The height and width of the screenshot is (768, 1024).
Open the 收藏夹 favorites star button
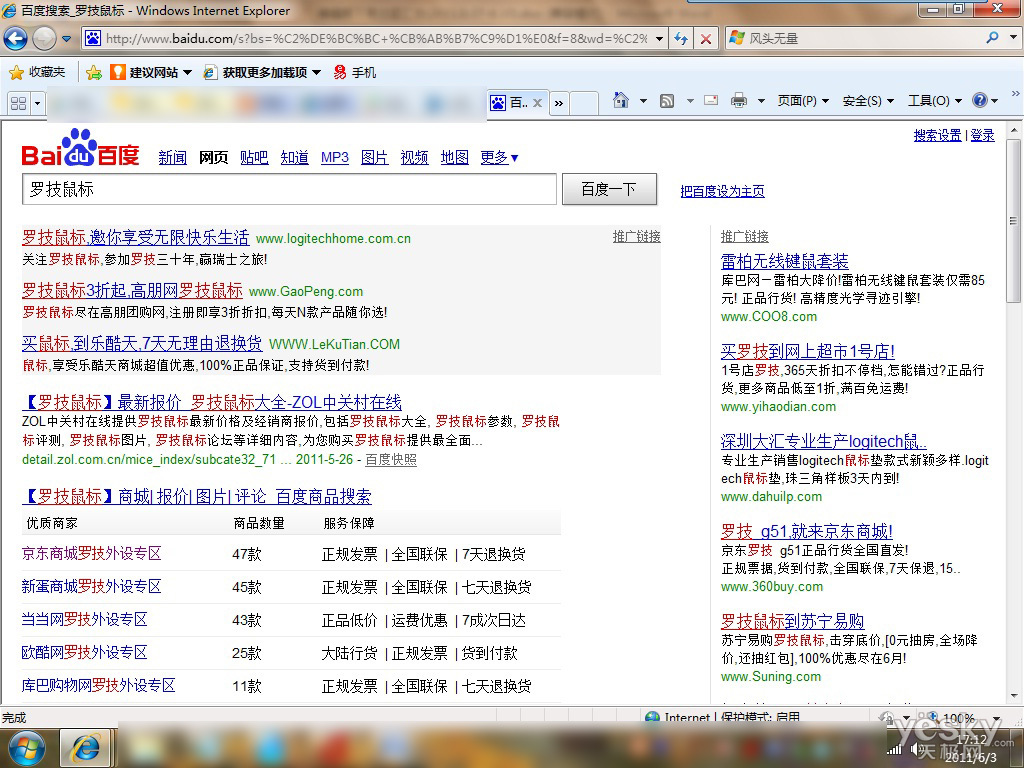[x=37, y=72]
